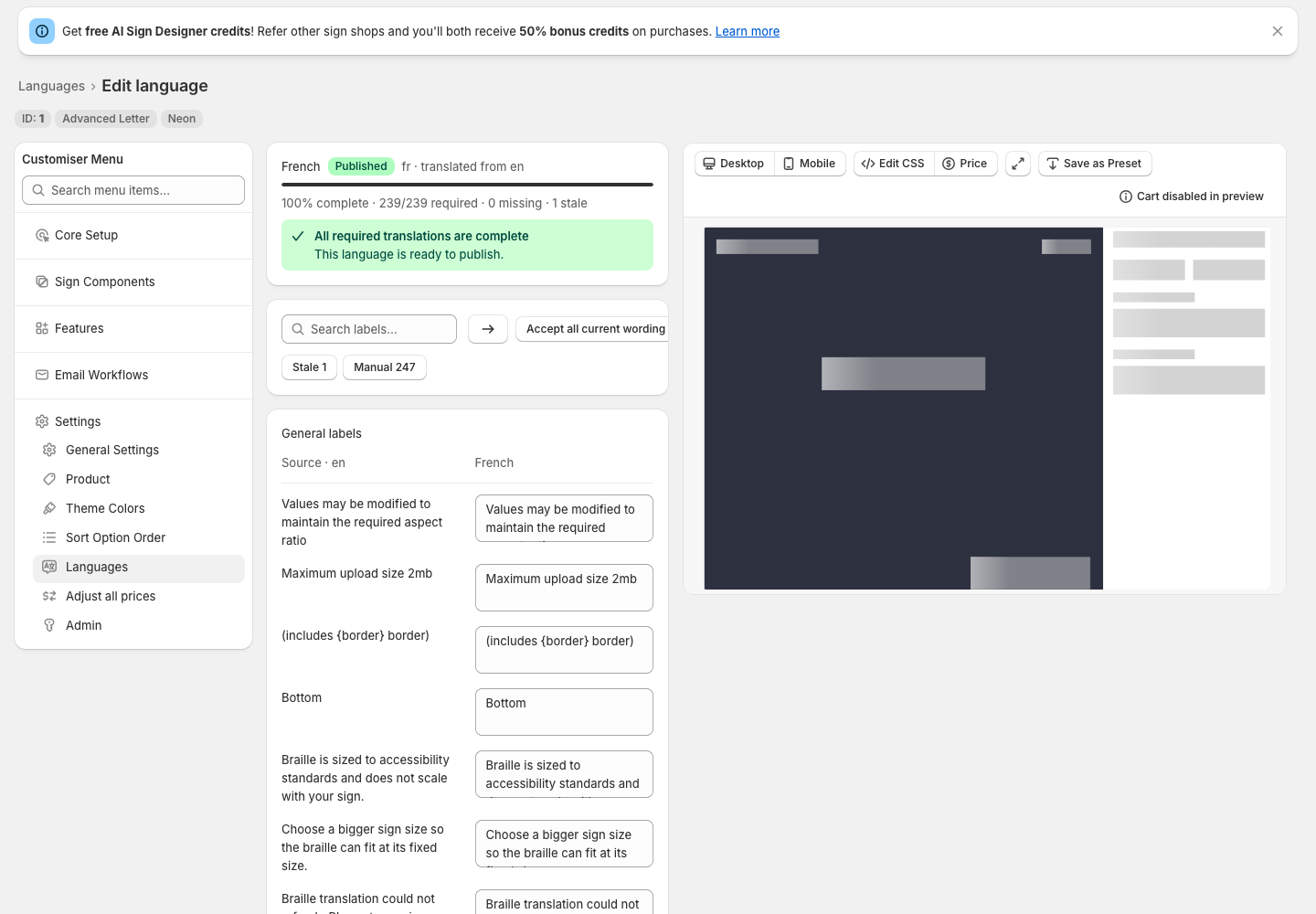Click the info icon in the banner
Screen dimensions: 1316x914
[x=42, y=31]
